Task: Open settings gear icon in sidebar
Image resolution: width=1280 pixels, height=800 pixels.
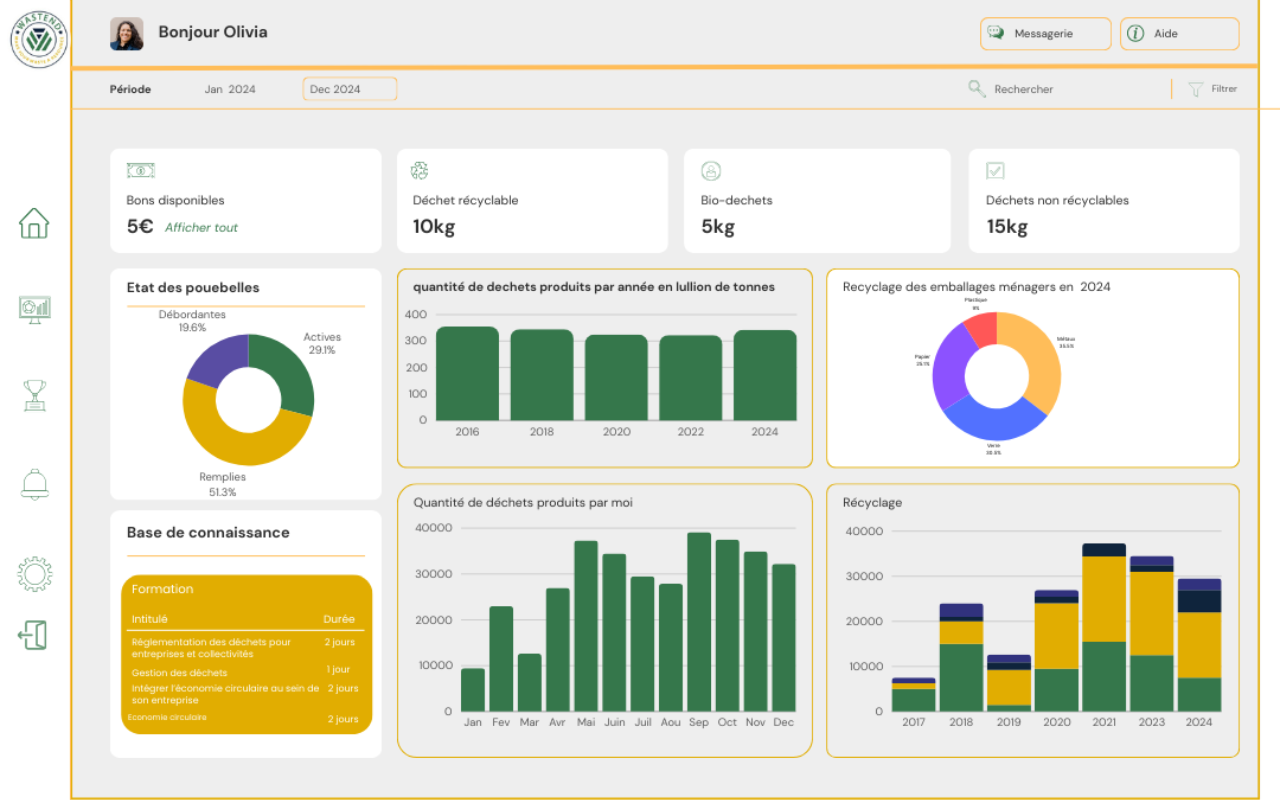Action: (x=34, y=573)
